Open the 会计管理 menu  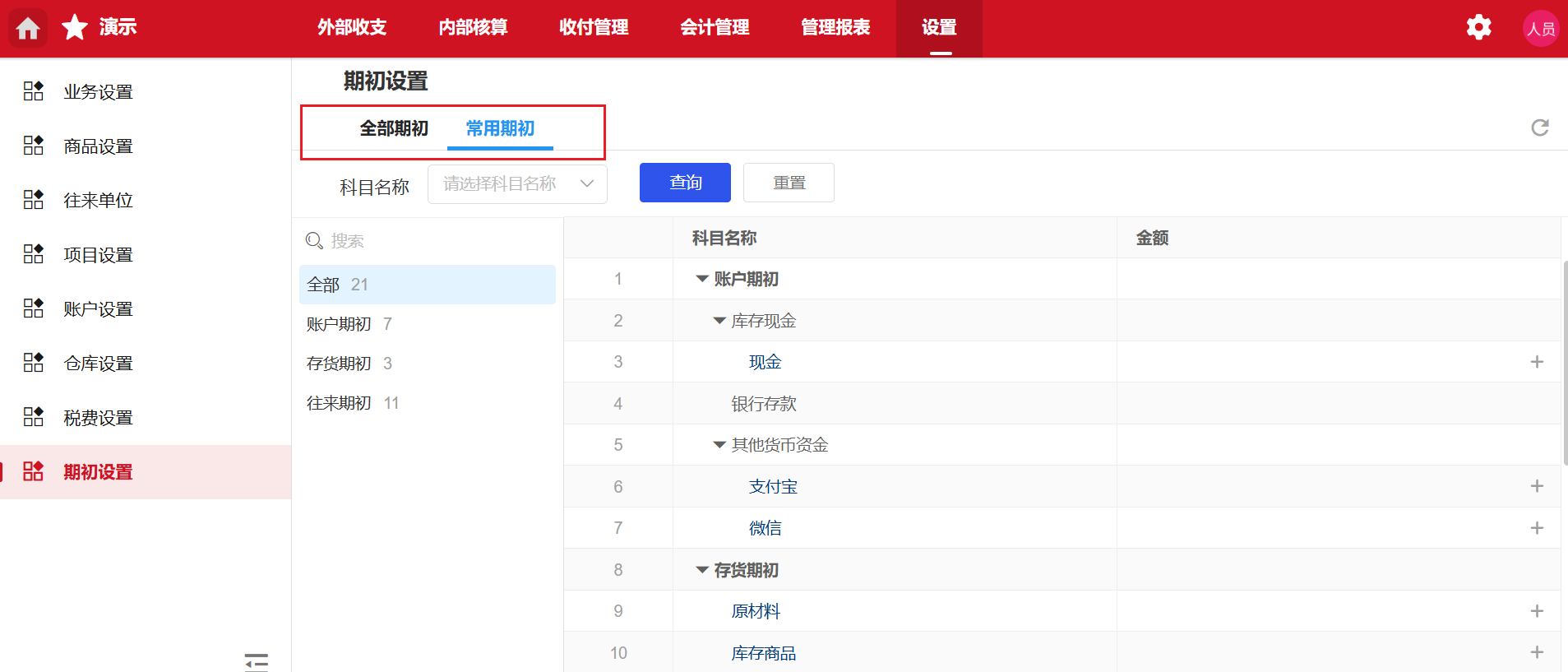[714, 27]
